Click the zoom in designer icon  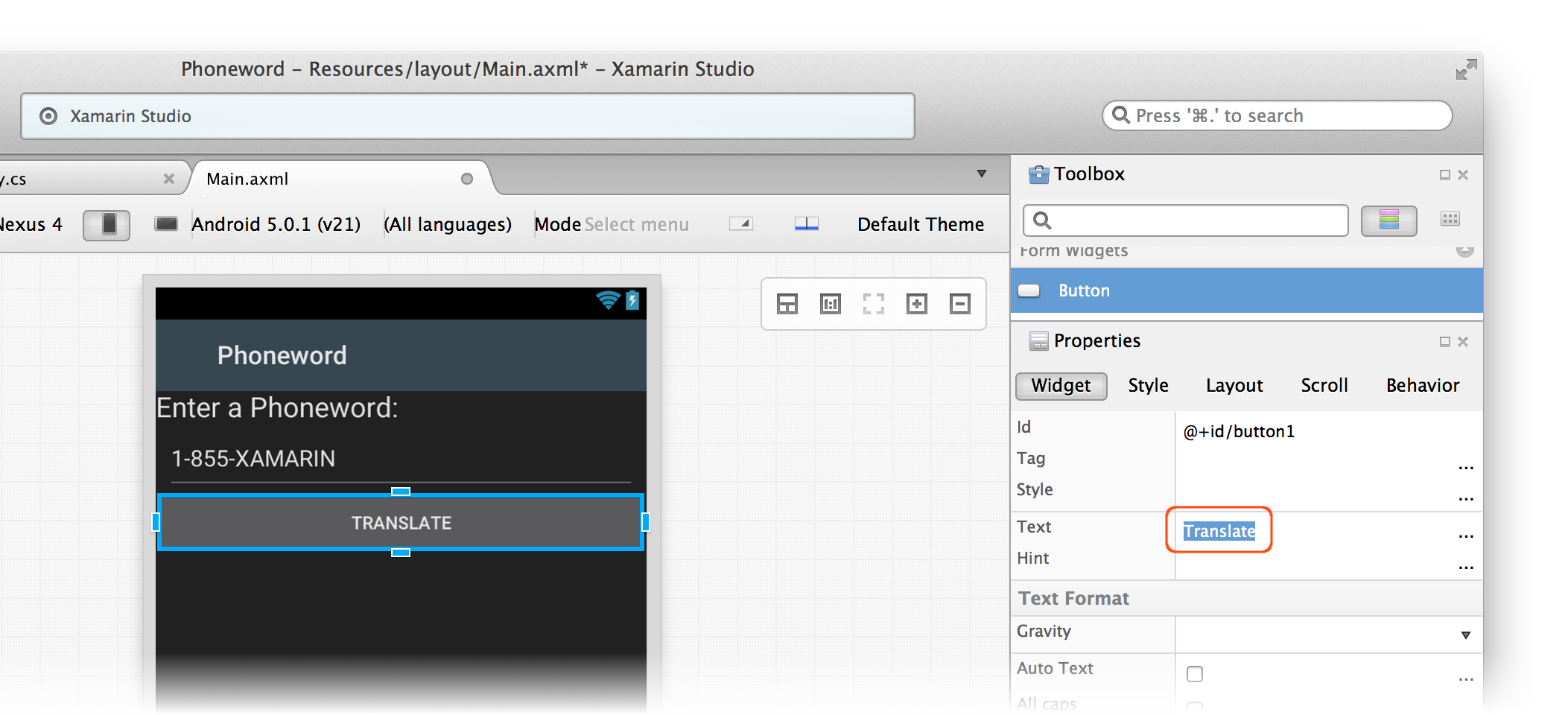pyautogui.click(x=916, y=304)
